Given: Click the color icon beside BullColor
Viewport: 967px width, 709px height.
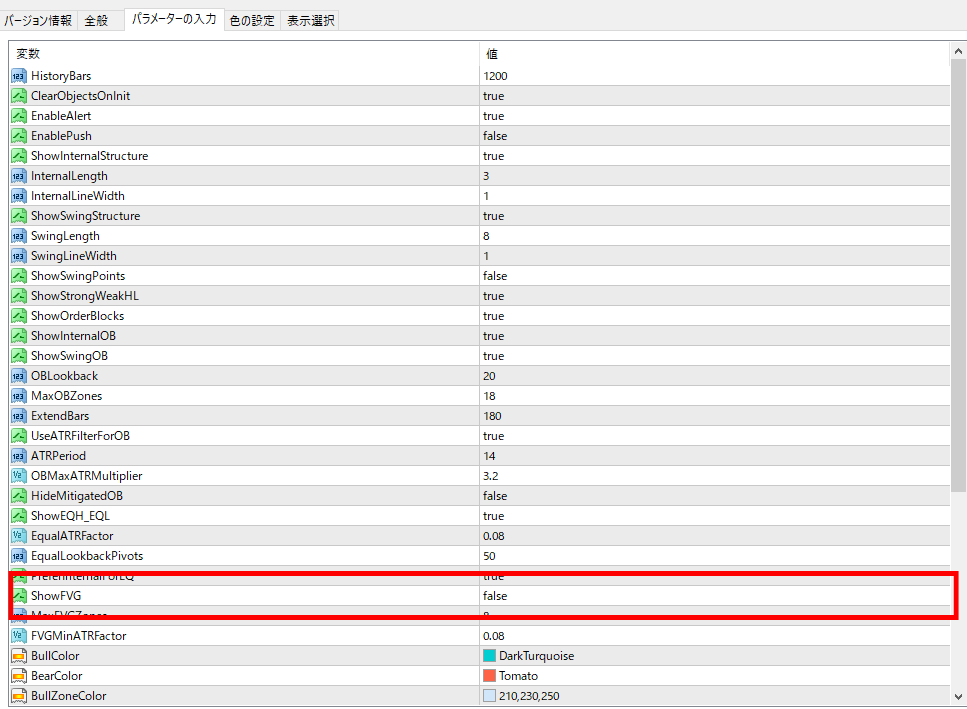Looking at the screenshot, I should [19, 656].
